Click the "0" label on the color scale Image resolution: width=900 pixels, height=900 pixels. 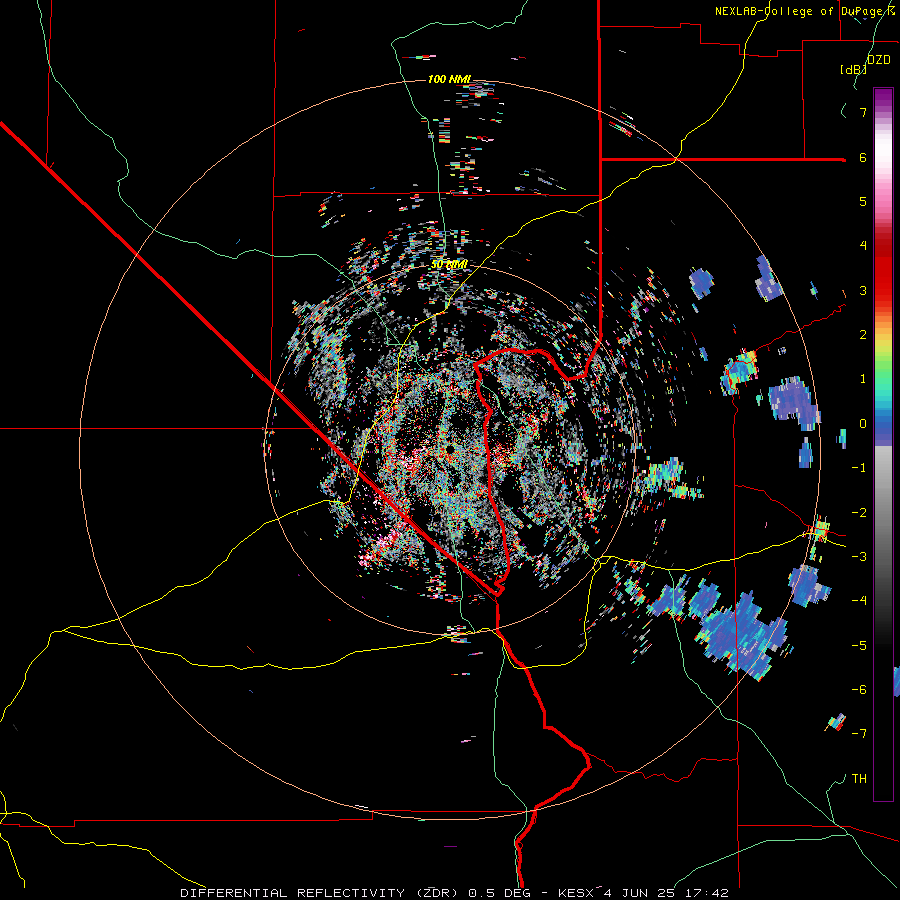(863, 424)
